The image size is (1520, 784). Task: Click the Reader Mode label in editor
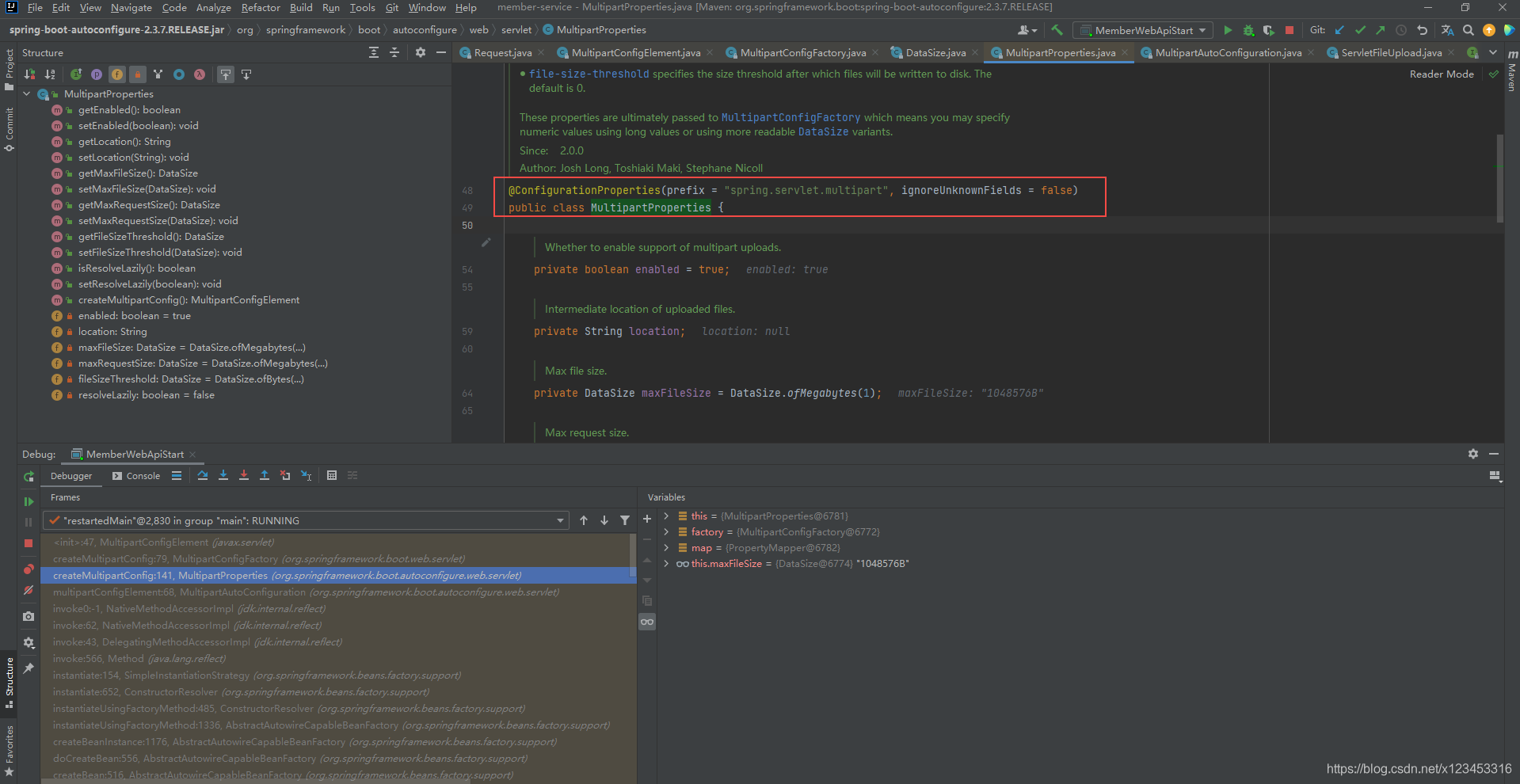point(1441,74)
